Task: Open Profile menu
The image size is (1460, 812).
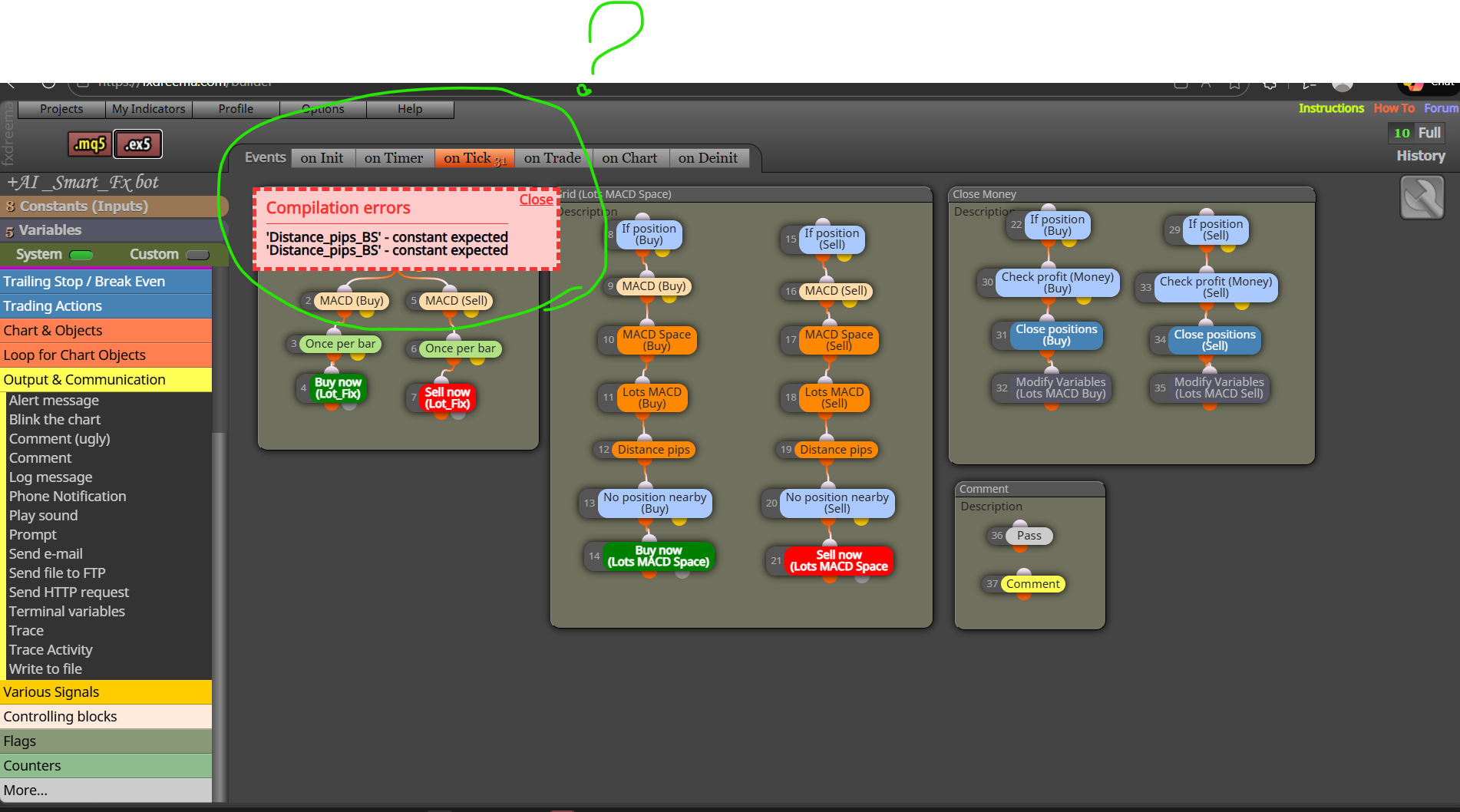Action: pos(236,109)
